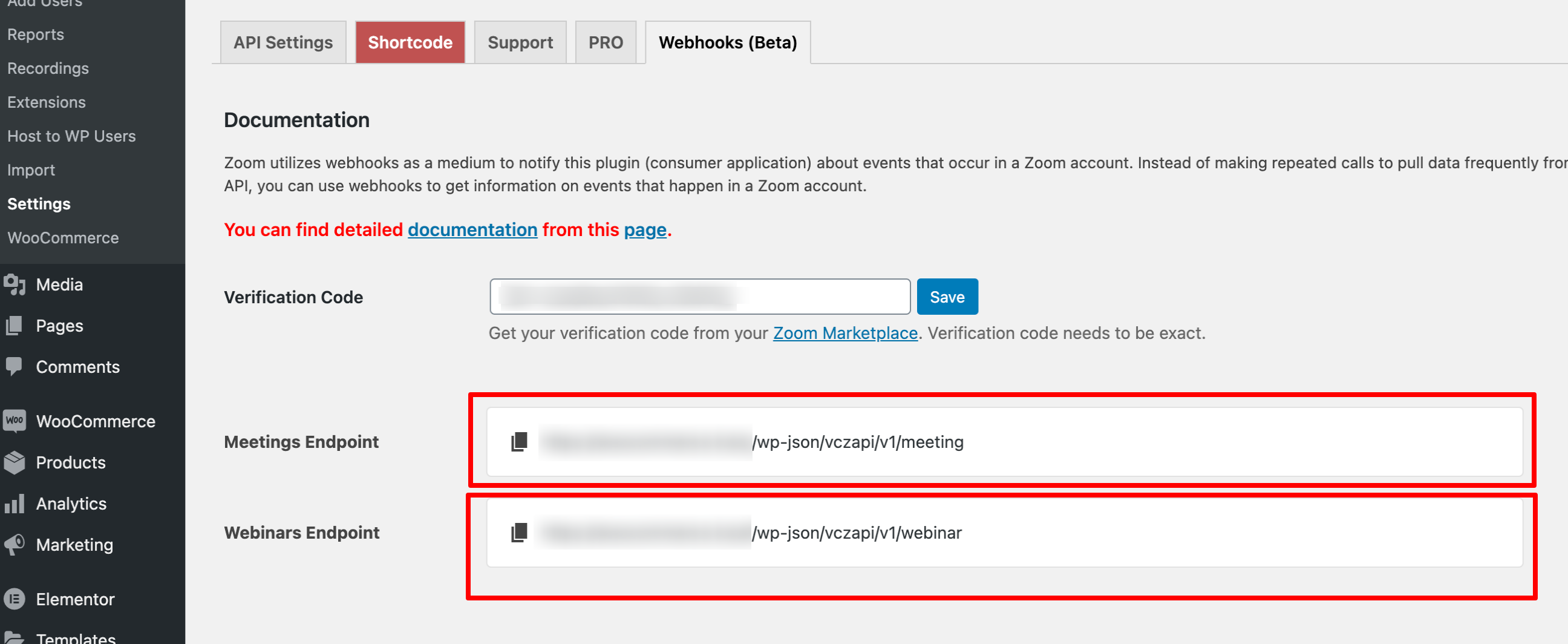Viewport: 1568px width, 644px height.
Task: Open Recordings in the submenu
Action: [x=48, y=68]
